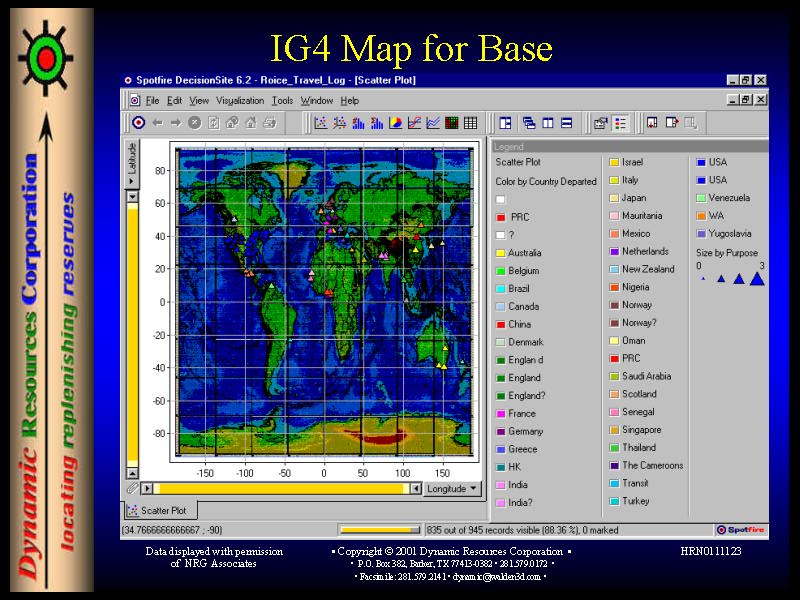Click the red China legend color swatch

coord(500,325)
